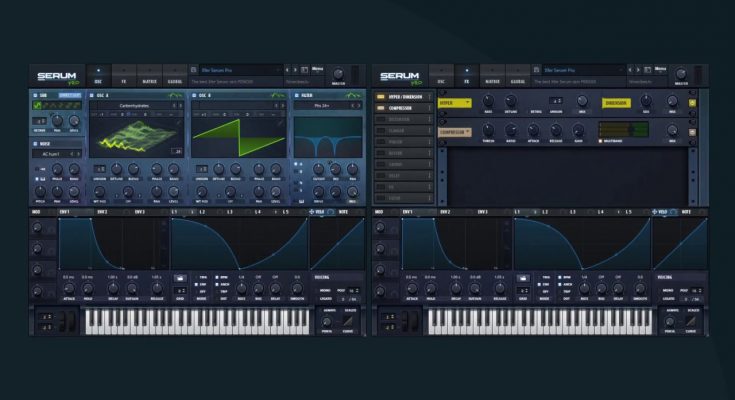Click the save preset disk icon in left window
This screenshot has height=400, width=735.
(194, 70)
